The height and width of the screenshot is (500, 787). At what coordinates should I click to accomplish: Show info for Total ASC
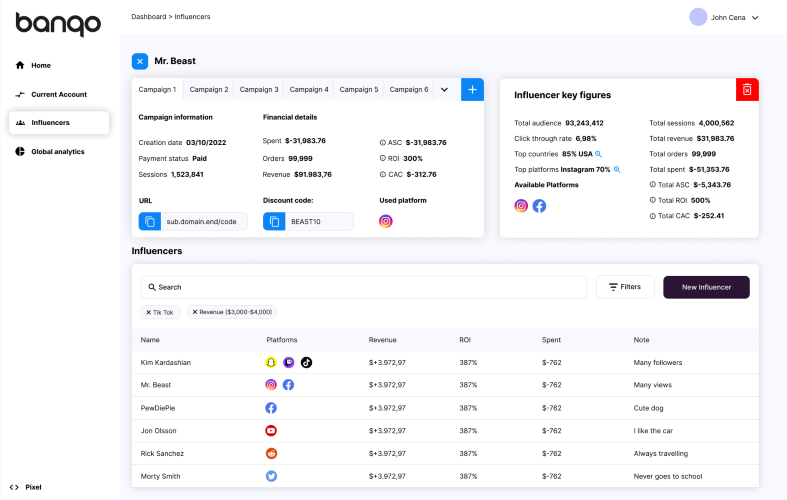(x=652, y=185)
